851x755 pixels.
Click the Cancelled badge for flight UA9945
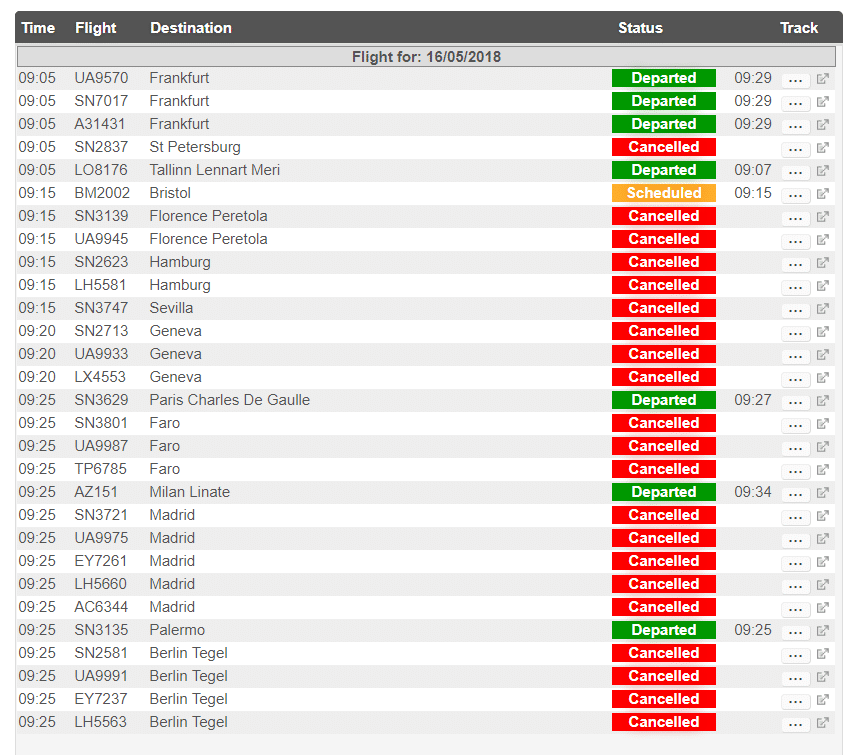[664, 239]
